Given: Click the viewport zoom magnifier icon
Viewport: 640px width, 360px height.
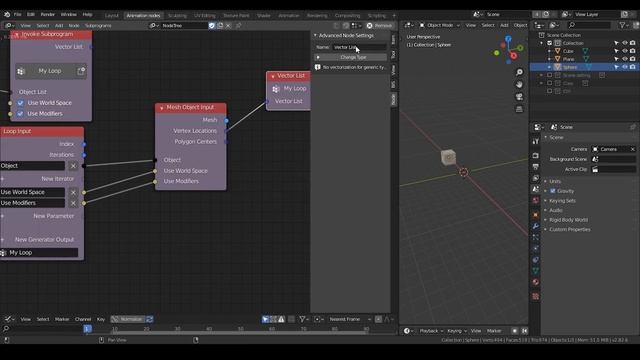Looking at the screenshot, I should pyautogui.click(x=519, y=72).
